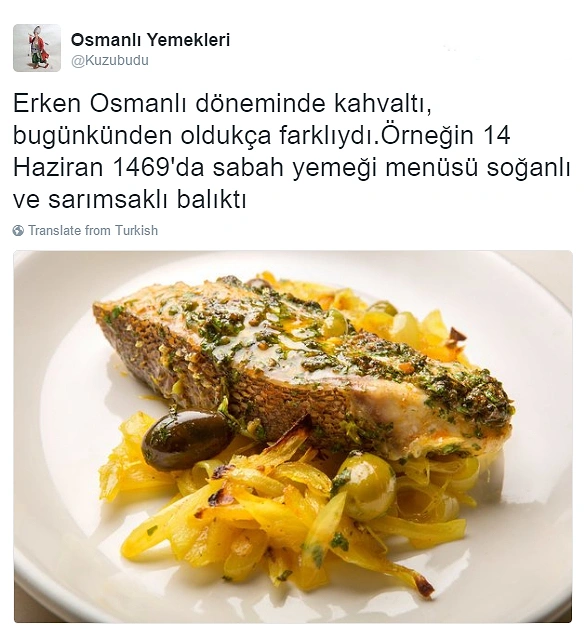Click the word "Erken" in the tweet
The height and width of the screenshot is (629, 587).
click(47, 103)
